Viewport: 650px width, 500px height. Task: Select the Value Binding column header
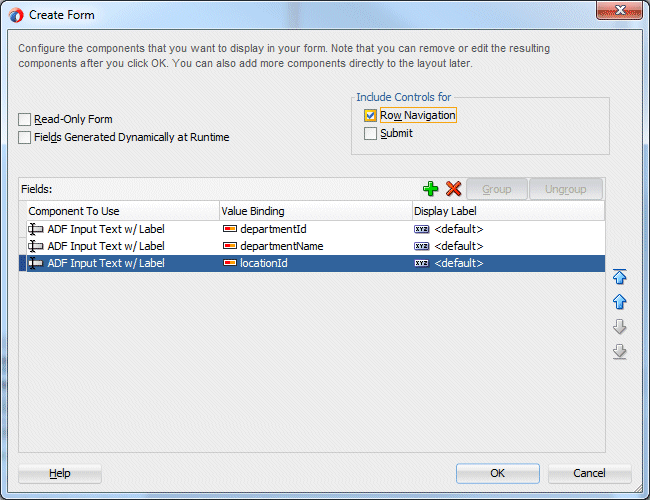tap(316, 211)
